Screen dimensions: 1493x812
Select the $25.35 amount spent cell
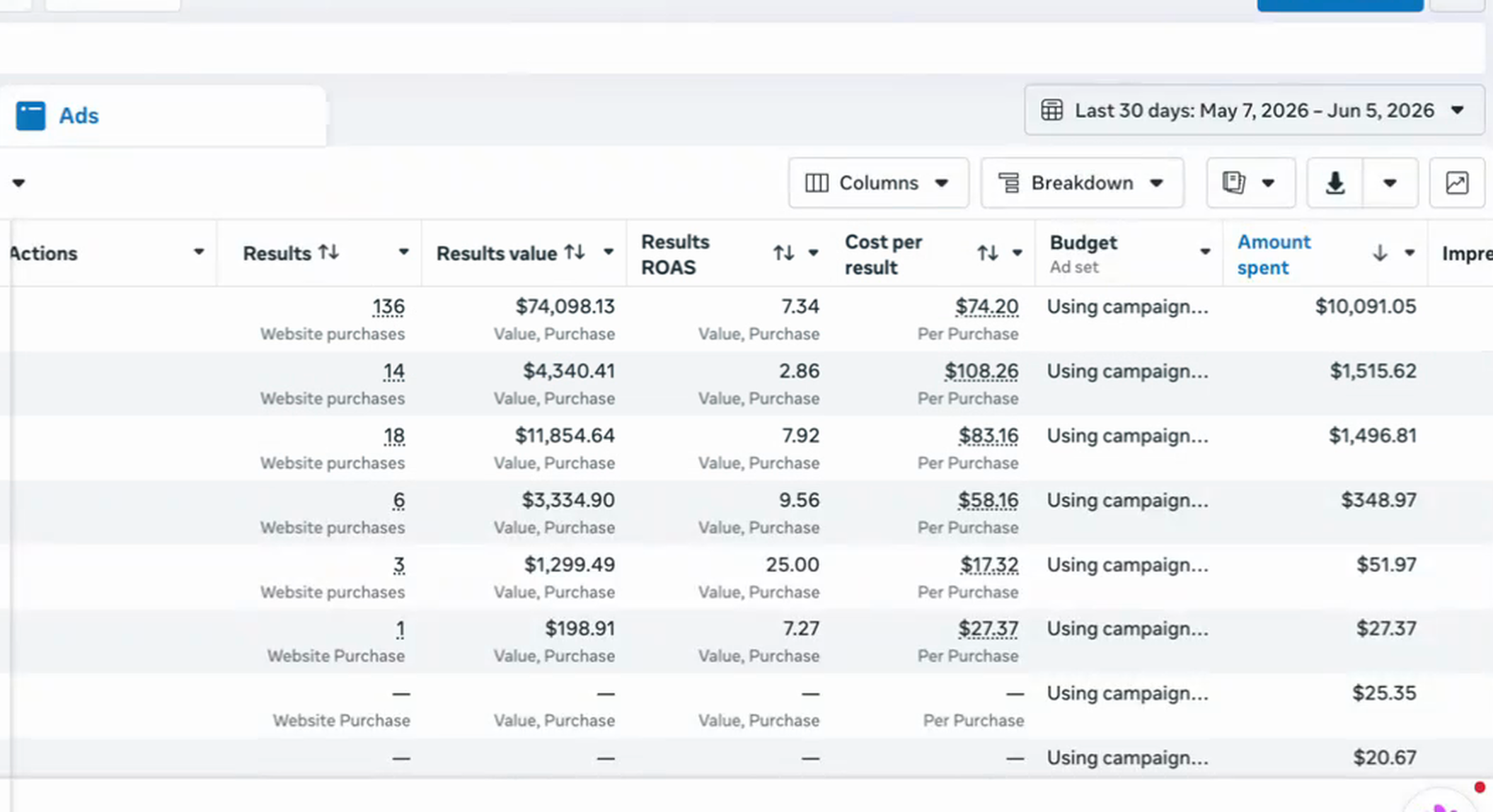(x=1385, y=693)
